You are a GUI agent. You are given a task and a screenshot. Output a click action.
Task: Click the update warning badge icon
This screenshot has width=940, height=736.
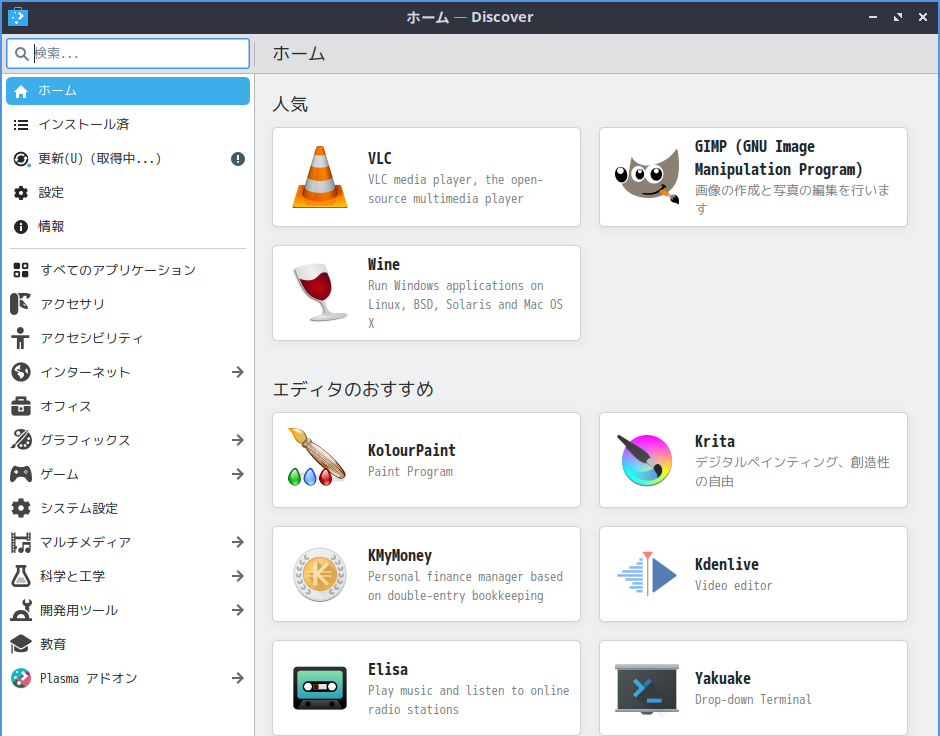click(x=238, y=159)
